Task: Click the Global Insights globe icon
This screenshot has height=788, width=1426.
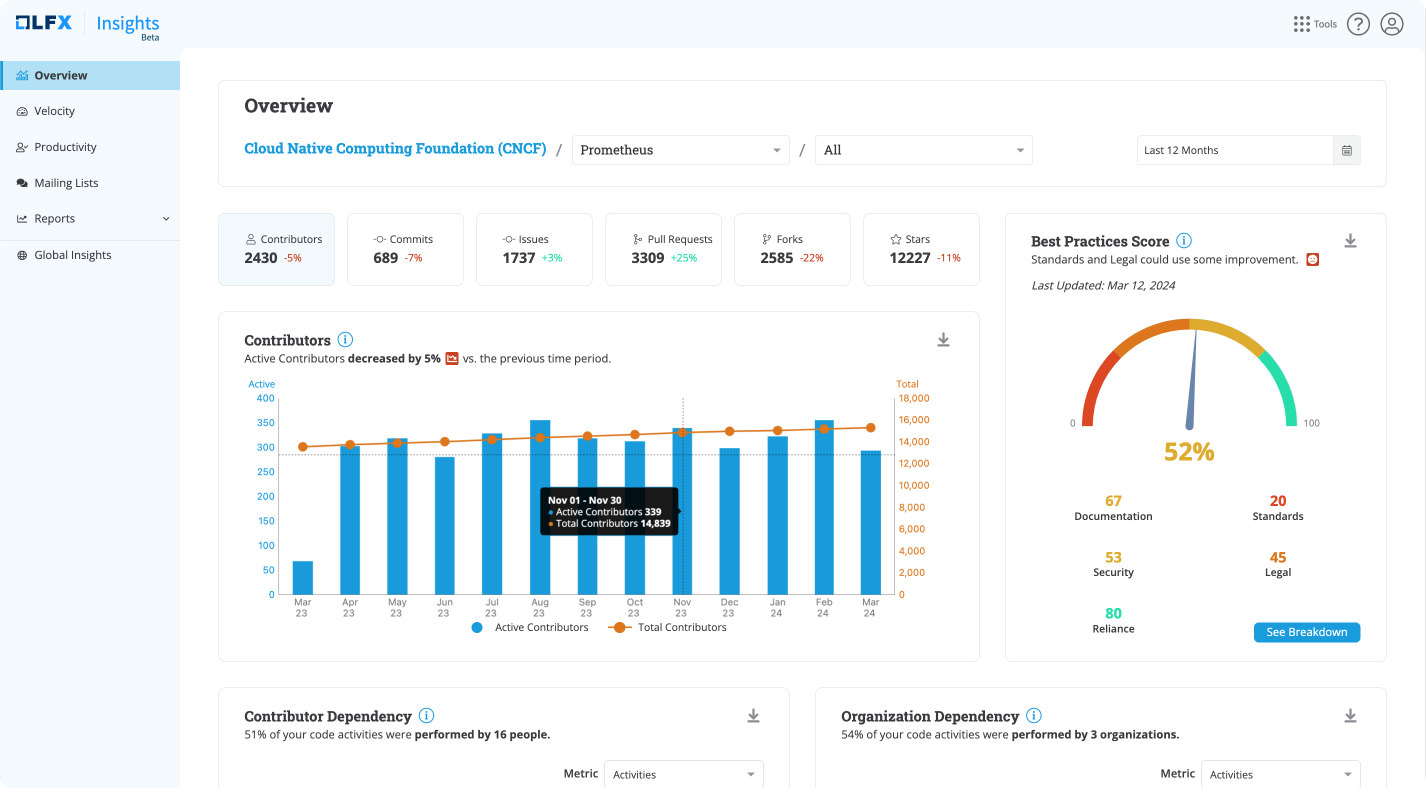Action: [x=22, y=255]
